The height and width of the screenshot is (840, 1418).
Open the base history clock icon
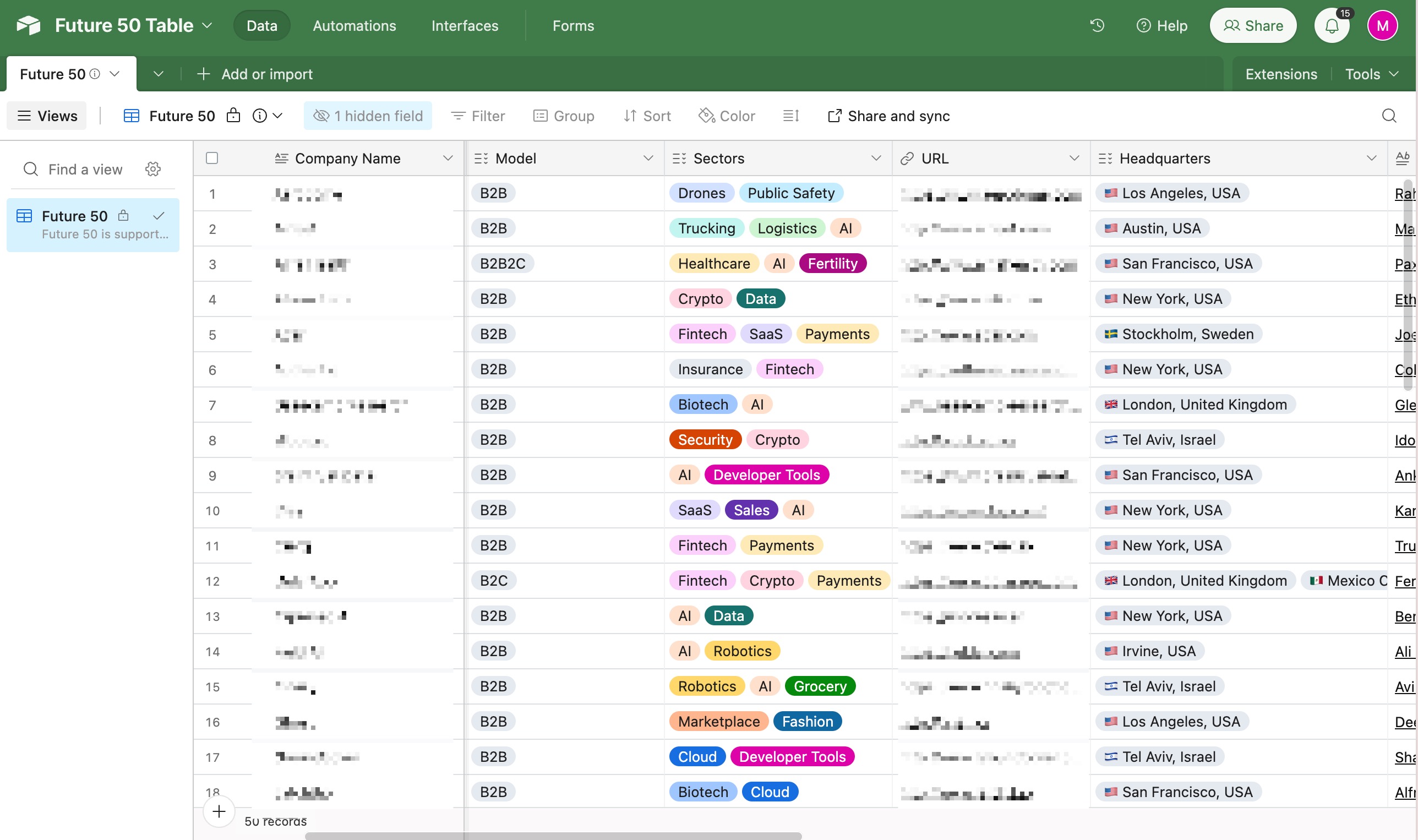pos(1097,25)
